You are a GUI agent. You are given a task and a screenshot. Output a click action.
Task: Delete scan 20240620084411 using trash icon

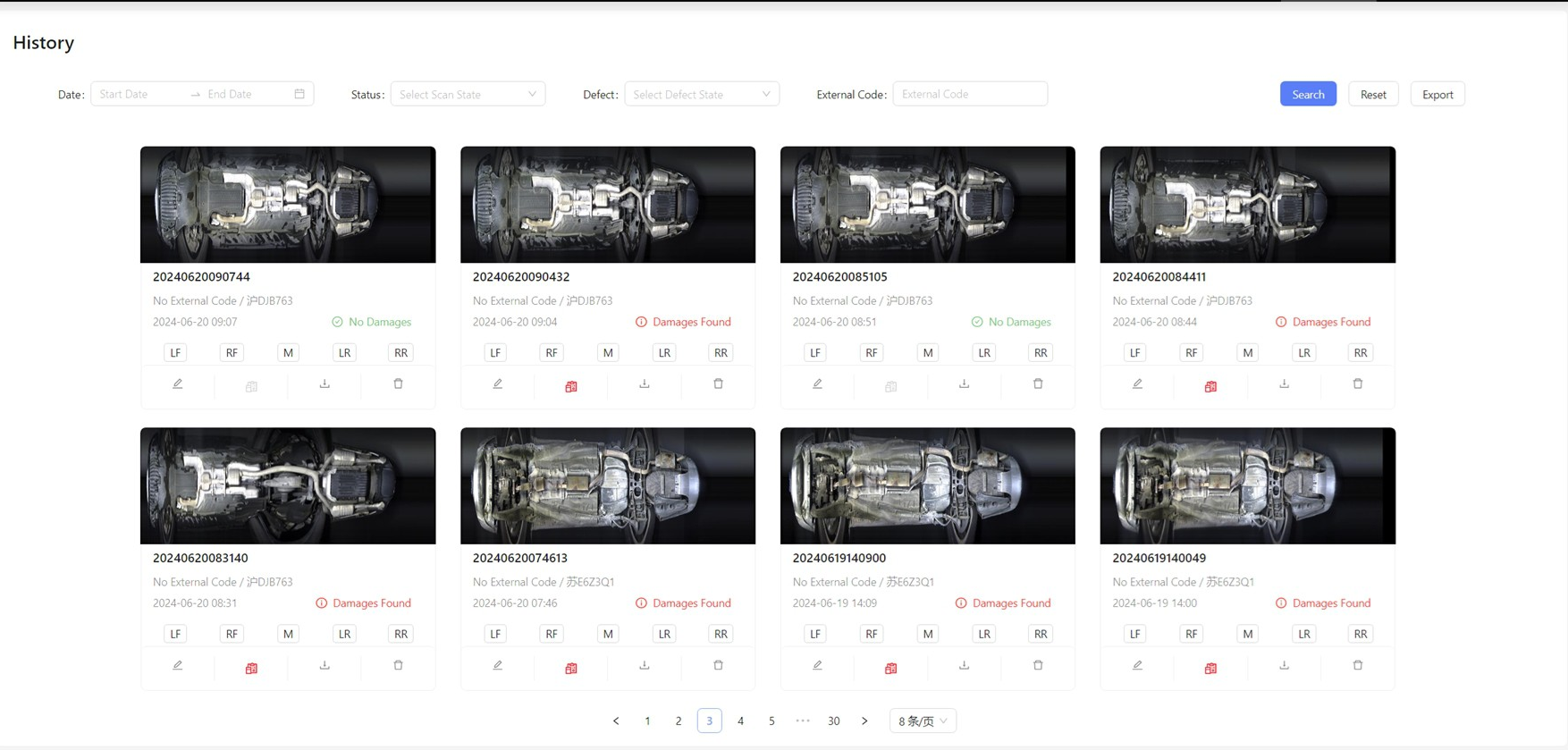(1357, 384)
